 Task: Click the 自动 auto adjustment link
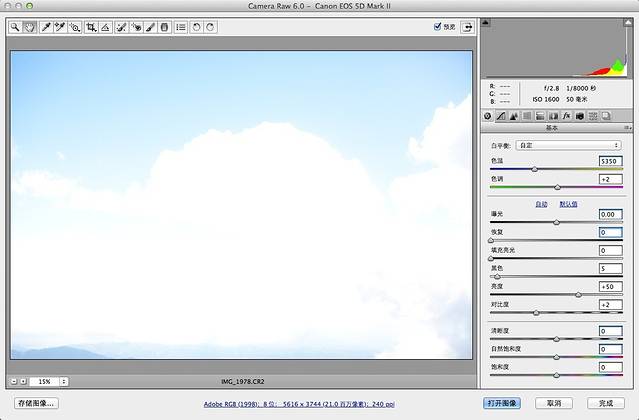click(x=541, y=203)
